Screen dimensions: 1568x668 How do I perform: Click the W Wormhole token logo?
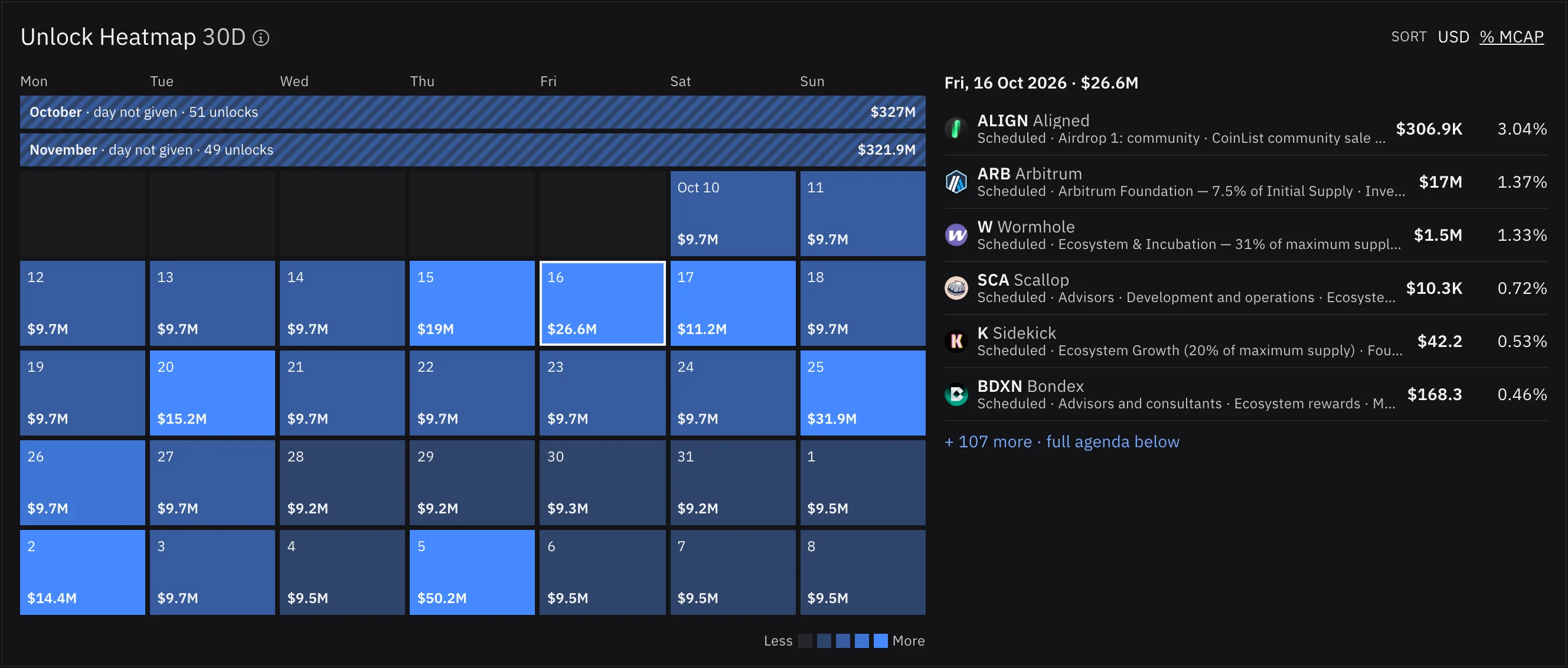pyautogui.click(x=956, y=234)
